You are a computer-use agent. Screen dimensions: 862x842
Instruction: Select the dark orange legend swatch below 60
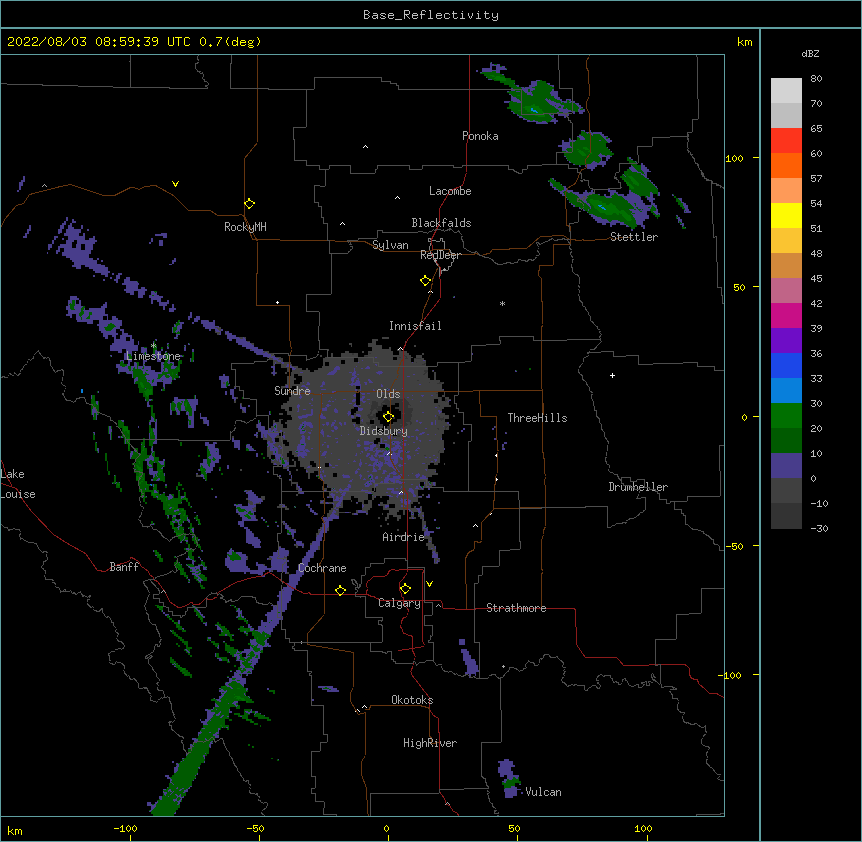pyautogui.click(x=786, y=165)
